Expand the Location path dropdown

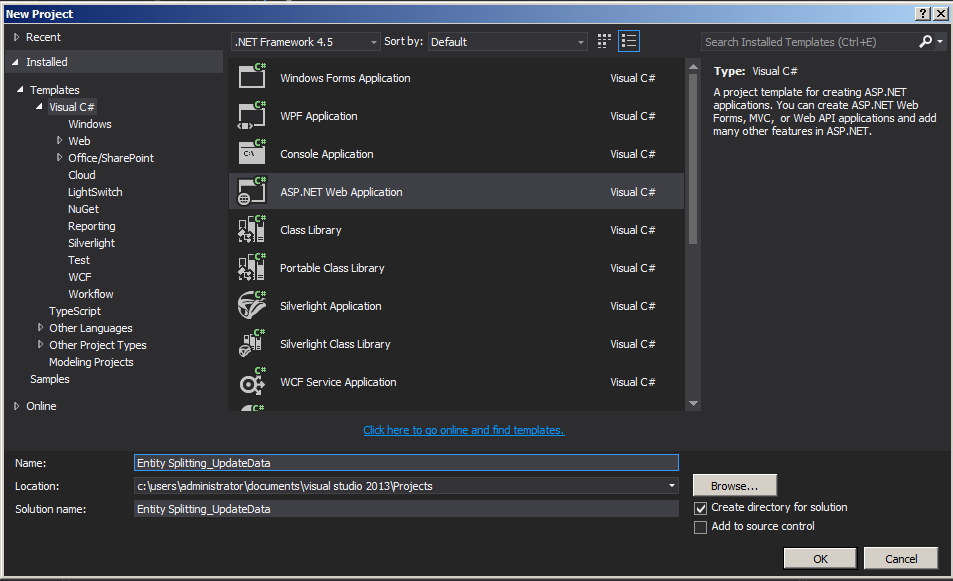671,486
